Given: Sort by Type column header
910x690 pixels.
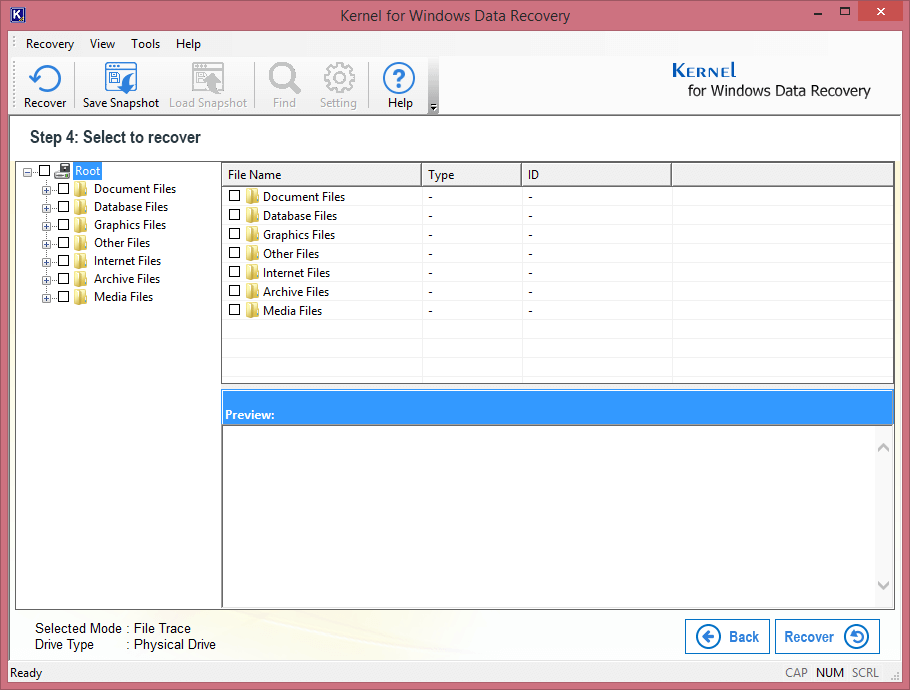Looking at the screenshot, I should coord(471,175).
